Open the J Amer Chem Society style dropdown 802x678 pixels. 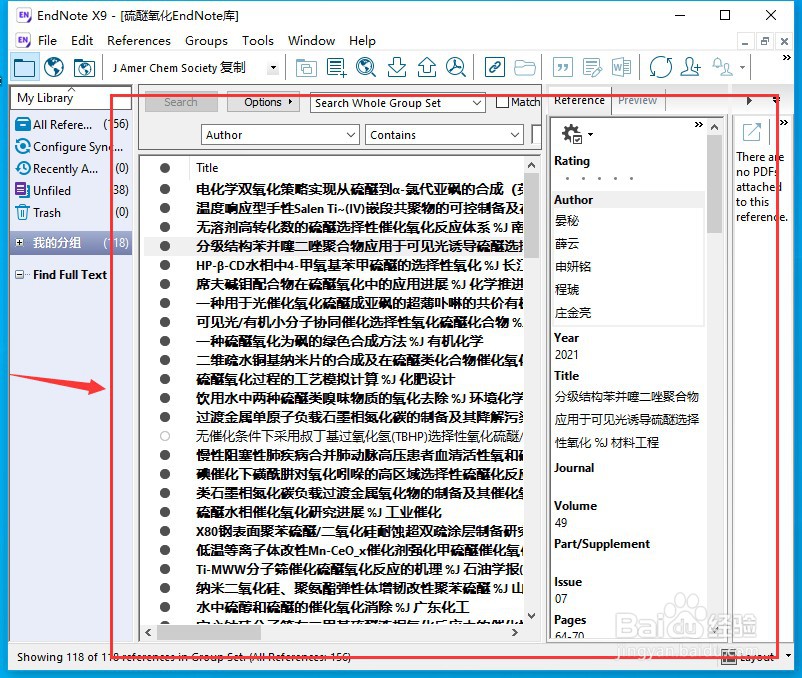click(x=274, y=67)
